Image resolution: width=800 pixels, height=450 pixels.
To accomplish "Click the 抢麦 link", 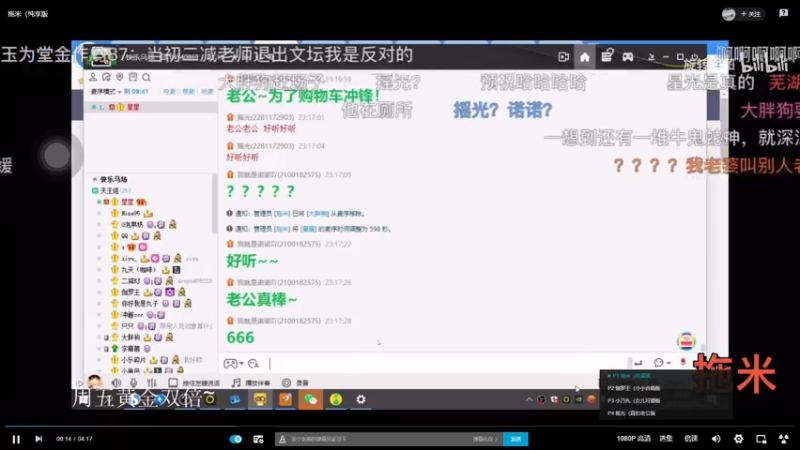I will [x=207, y=92].
